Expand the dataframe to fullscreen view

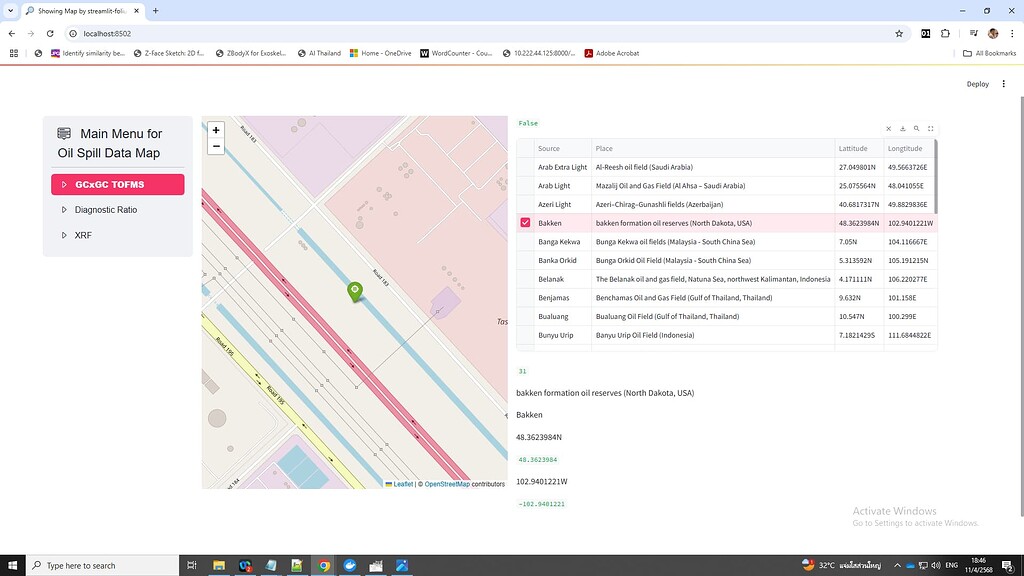(931, 128)
